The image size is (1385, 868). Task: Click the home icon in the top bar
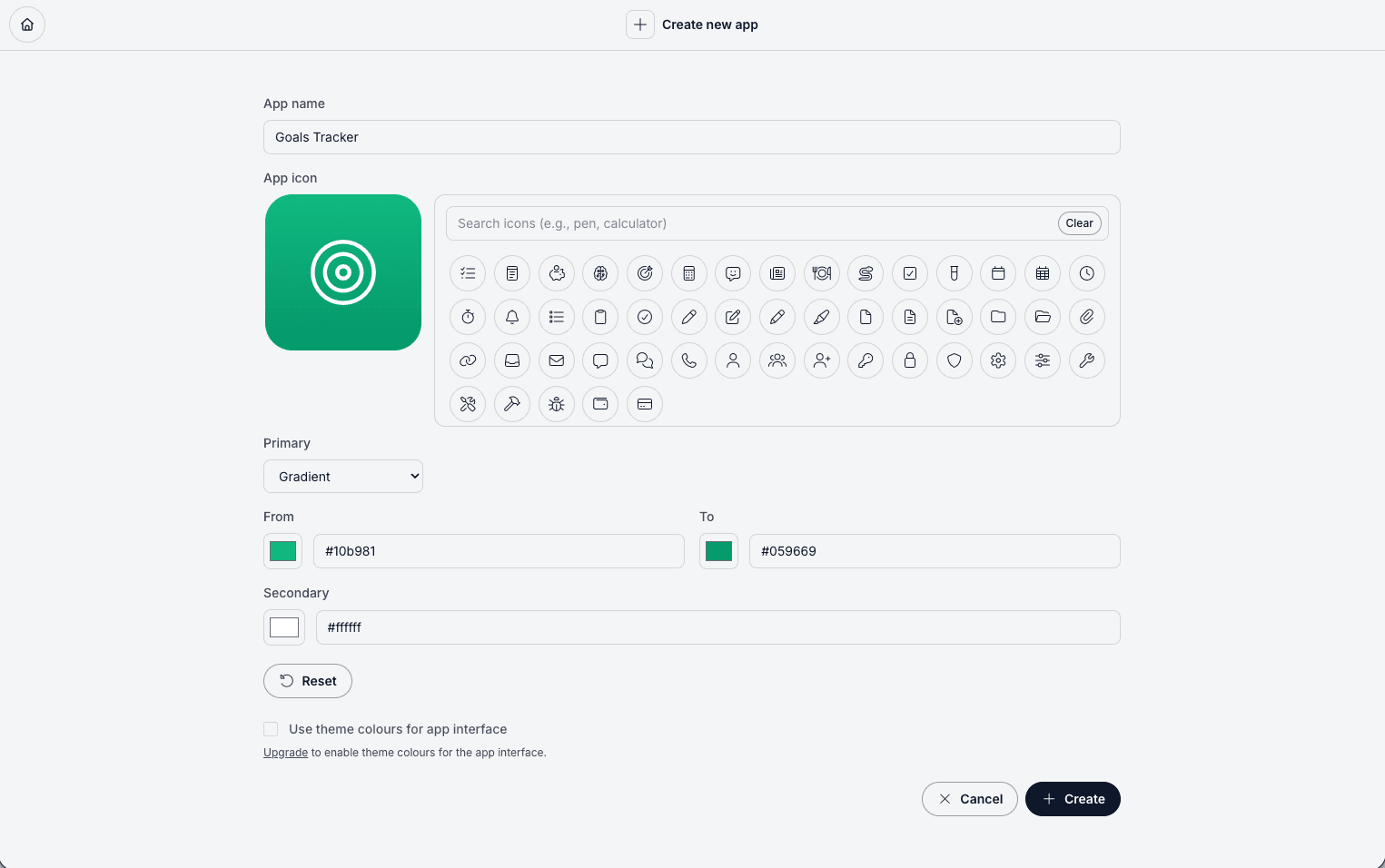coord(26,25)
